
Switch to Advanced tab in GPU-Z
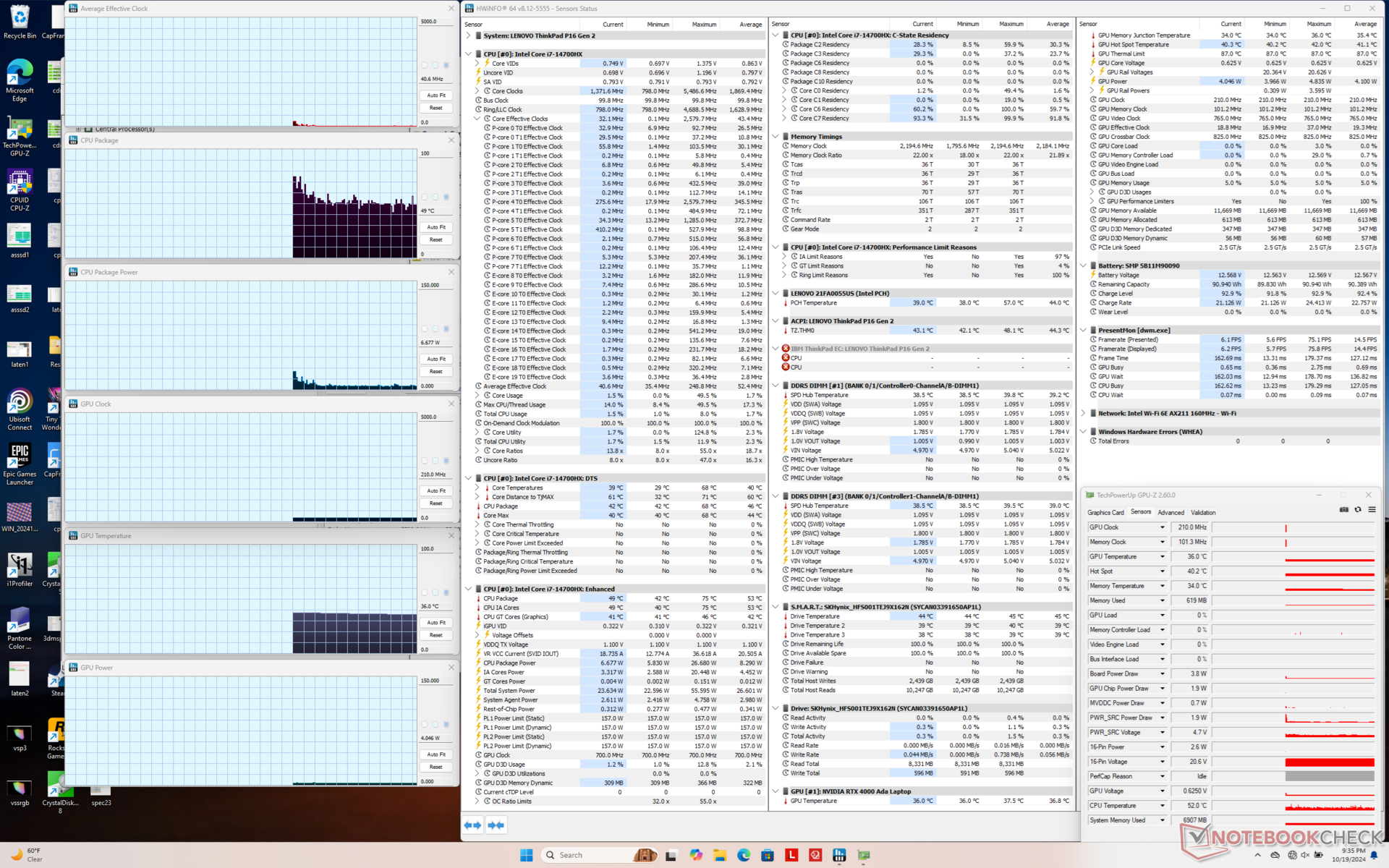point(1171,513)
